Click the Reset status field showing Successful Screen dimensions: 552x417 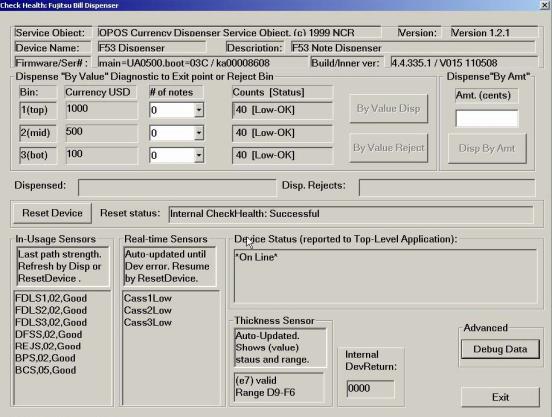tap(351, 214)
